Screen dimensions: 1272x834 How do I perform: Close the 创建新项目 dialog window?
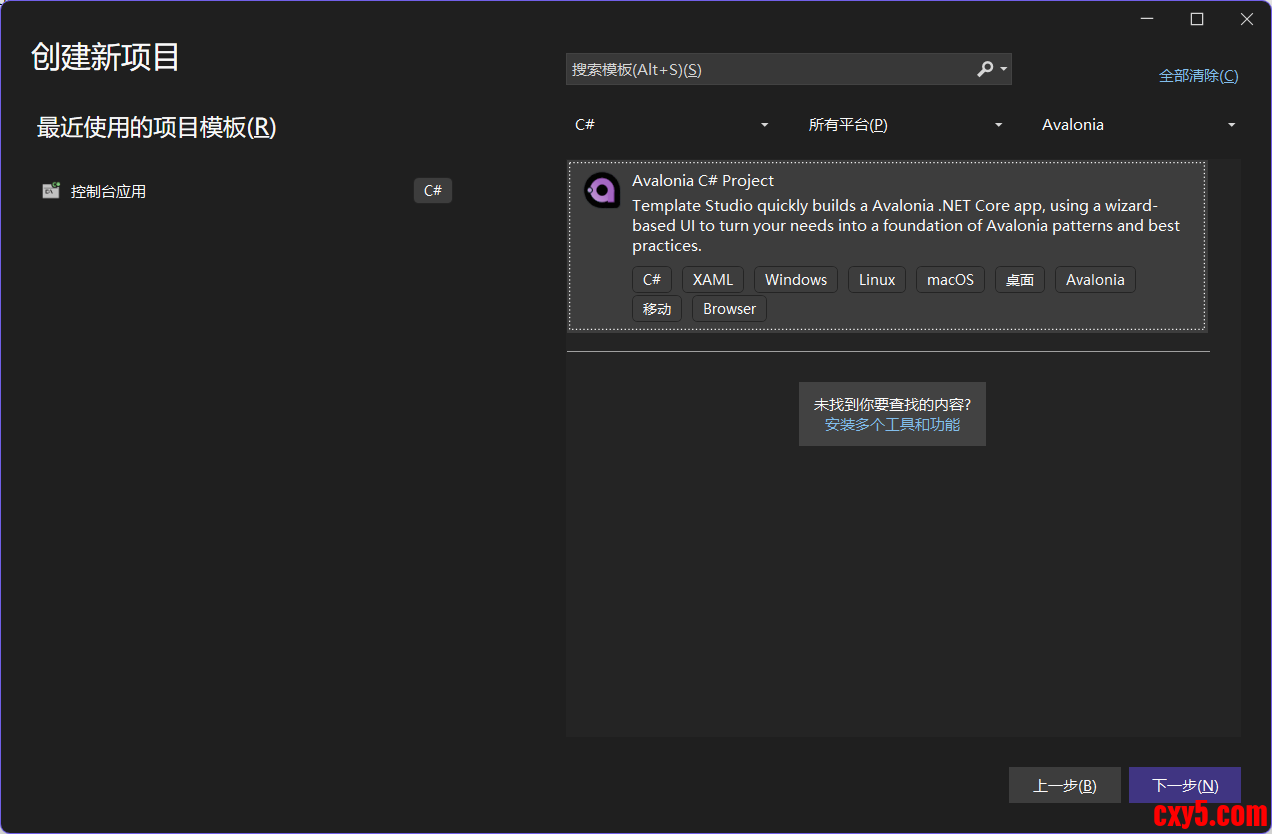tap(1247, 19)
